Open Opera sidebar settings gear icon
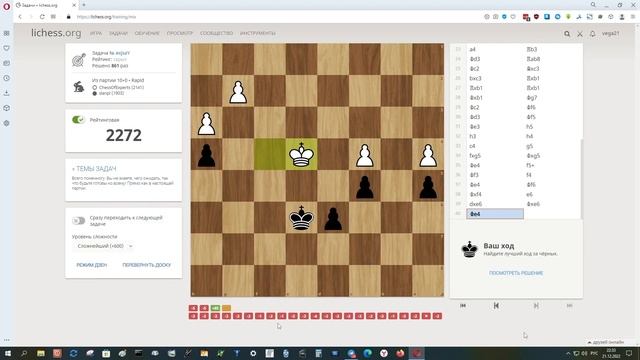Image resolution: width=640 pixels, height=360 pixels. [x=7, y=123]
